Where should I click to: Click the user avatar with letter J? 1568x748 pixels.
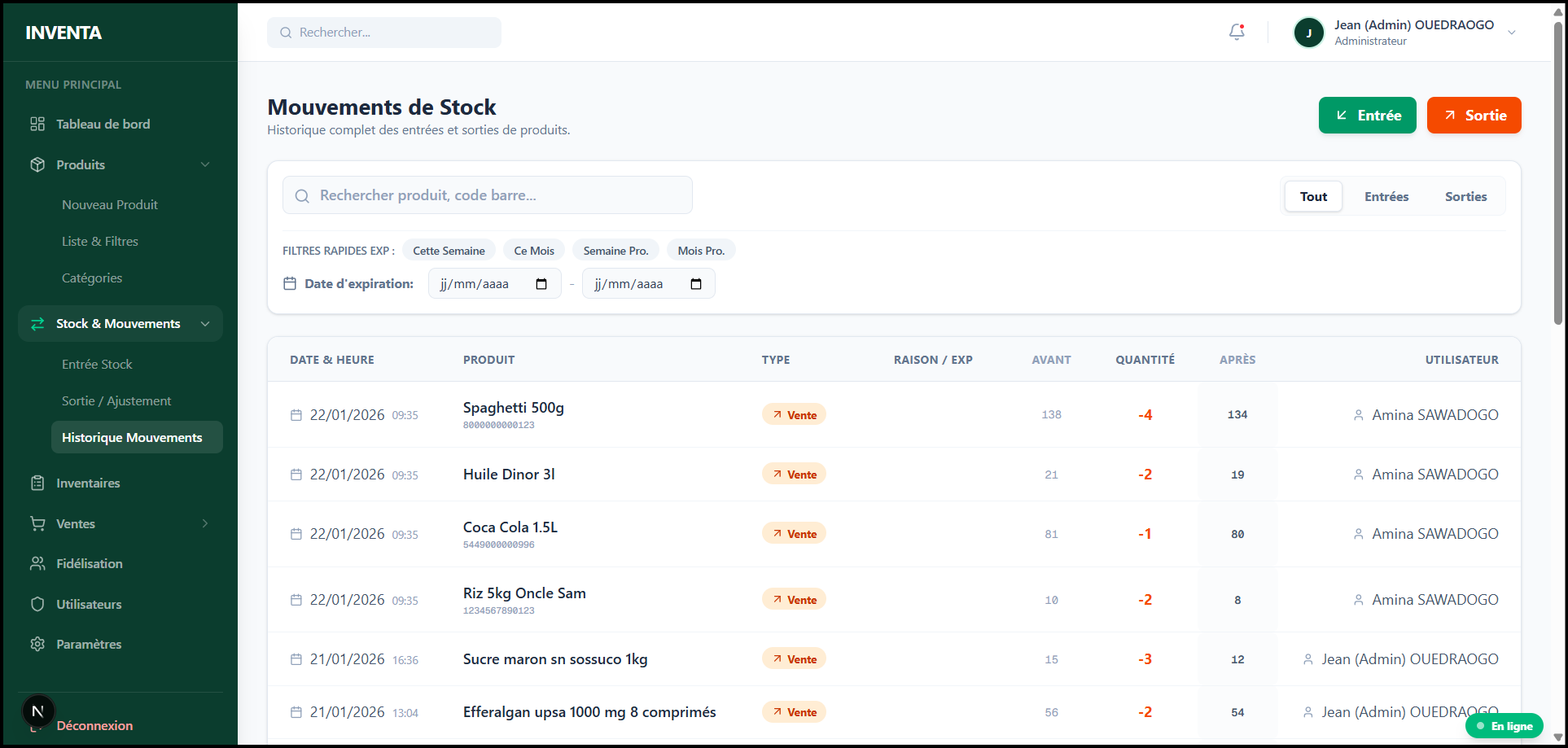click(1308, 33)
